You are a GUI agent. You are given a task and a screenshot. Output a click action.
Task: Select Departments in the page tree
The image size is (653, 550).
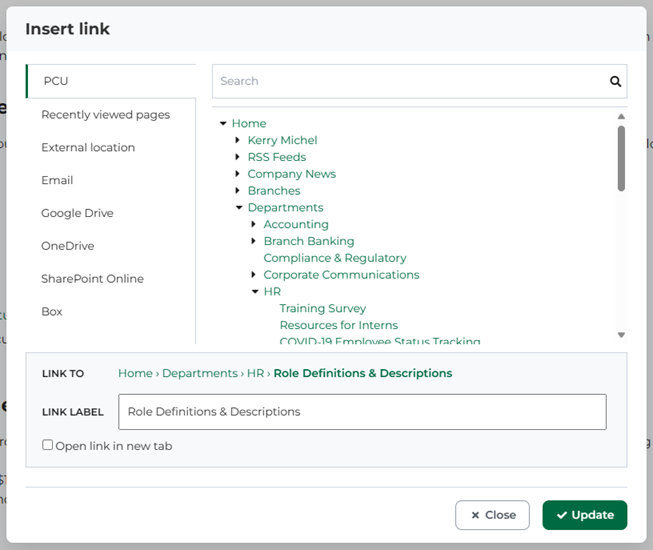point(285,207)
